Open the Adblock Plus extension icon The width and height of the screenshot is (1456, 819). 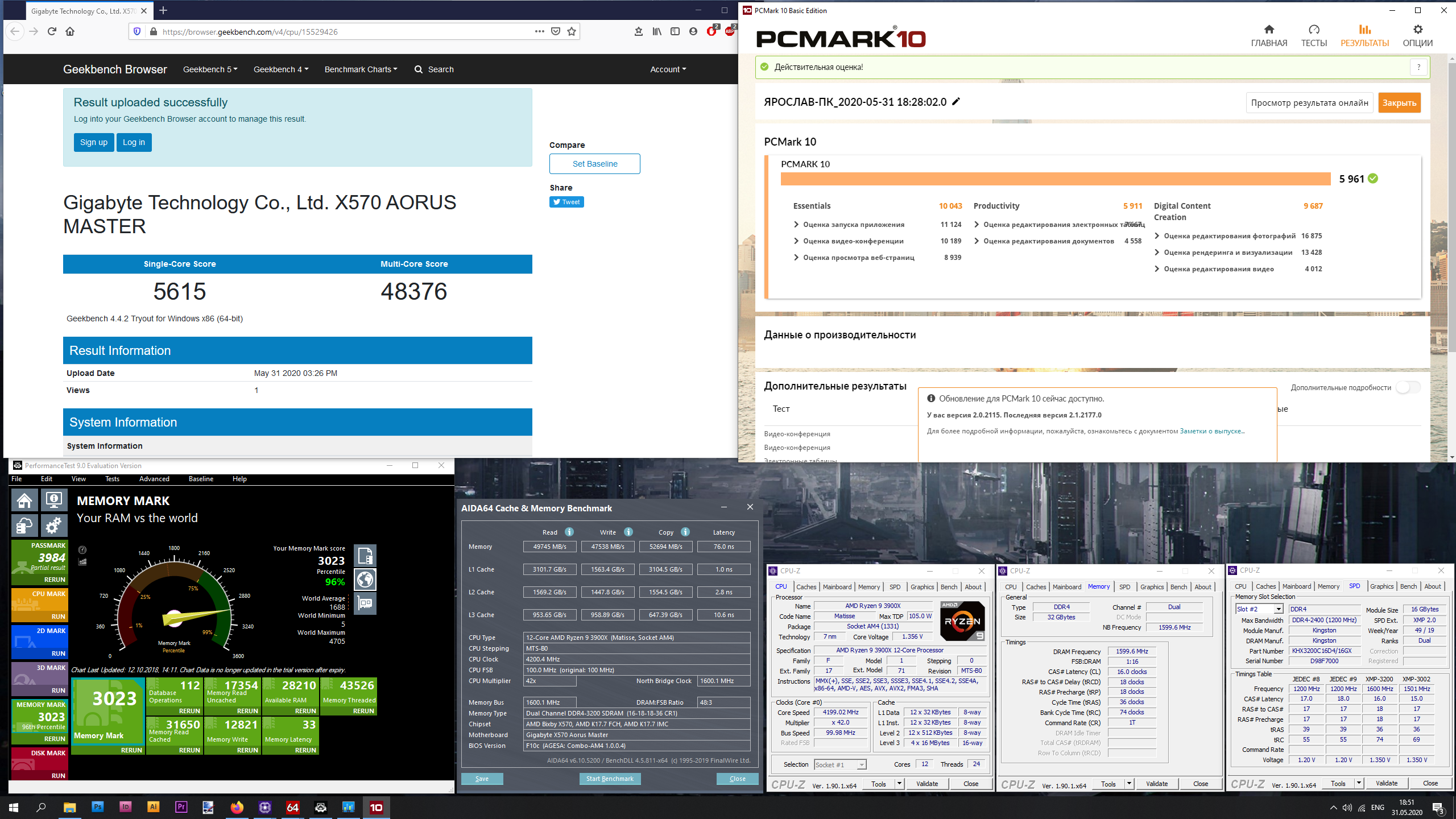pyautogui.click(x=730, y=31)
